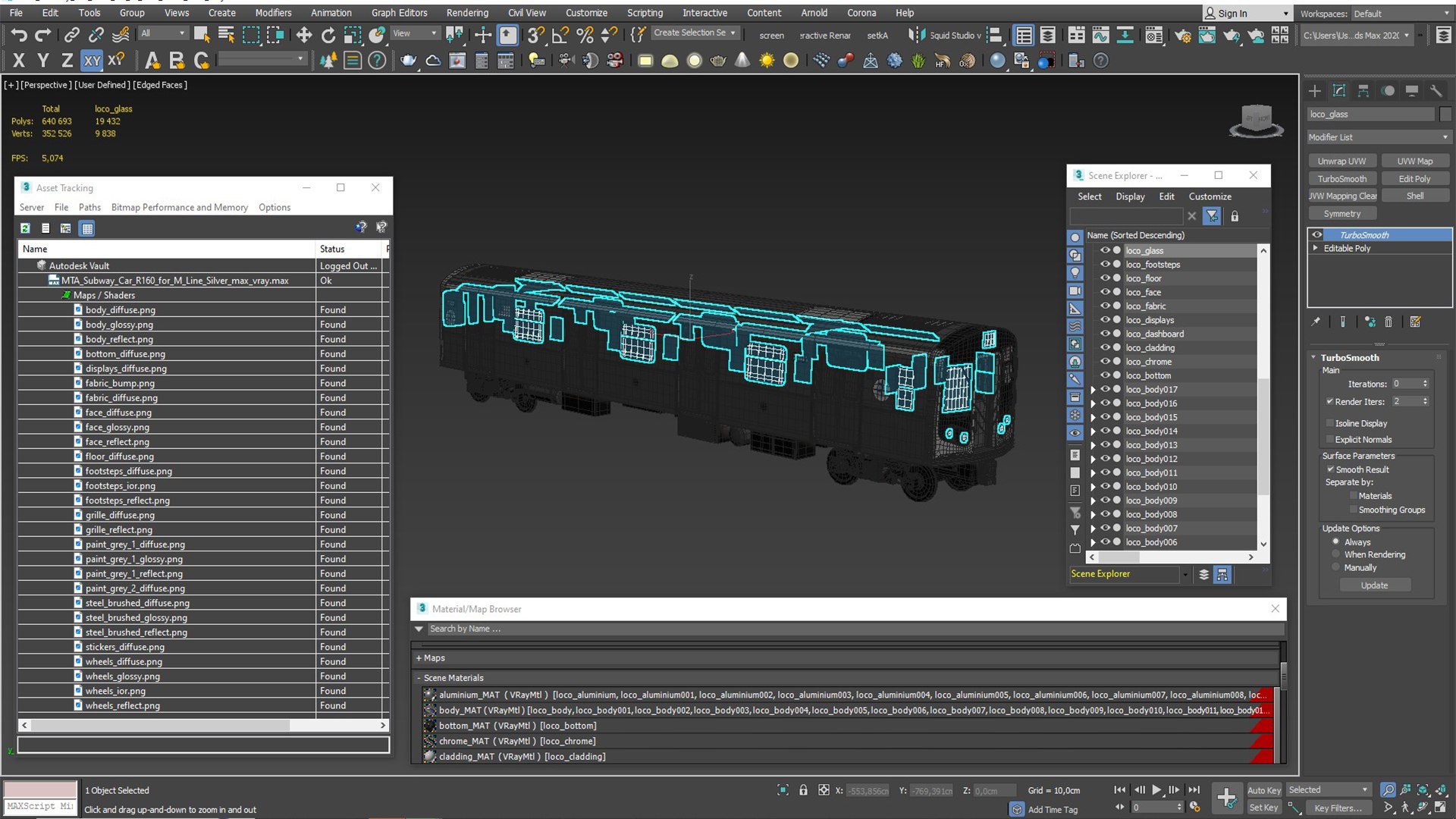The image size is (1456, 819).
Task: Toggle Smooth Result checkbox
Action: [x=1330, y=469]
